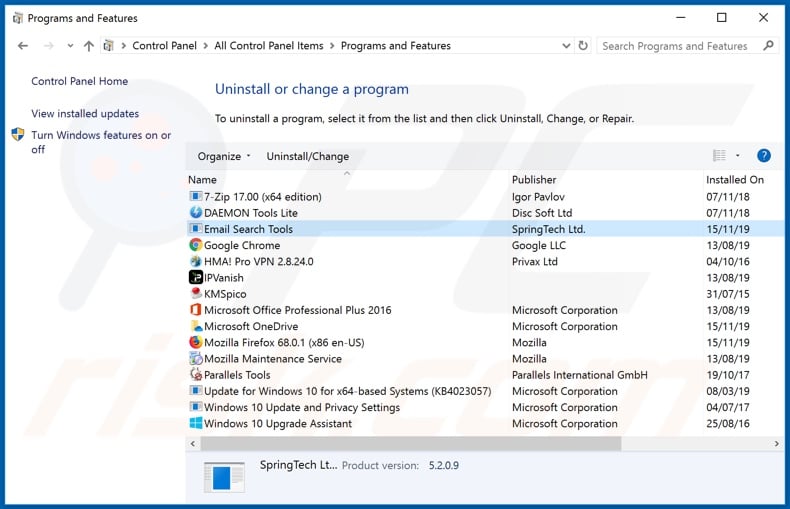This screenshot has height=509, width=790.
Task: Click the Programs and Features title bar icon
Action: pyautogui.click(x=18, y=18)
